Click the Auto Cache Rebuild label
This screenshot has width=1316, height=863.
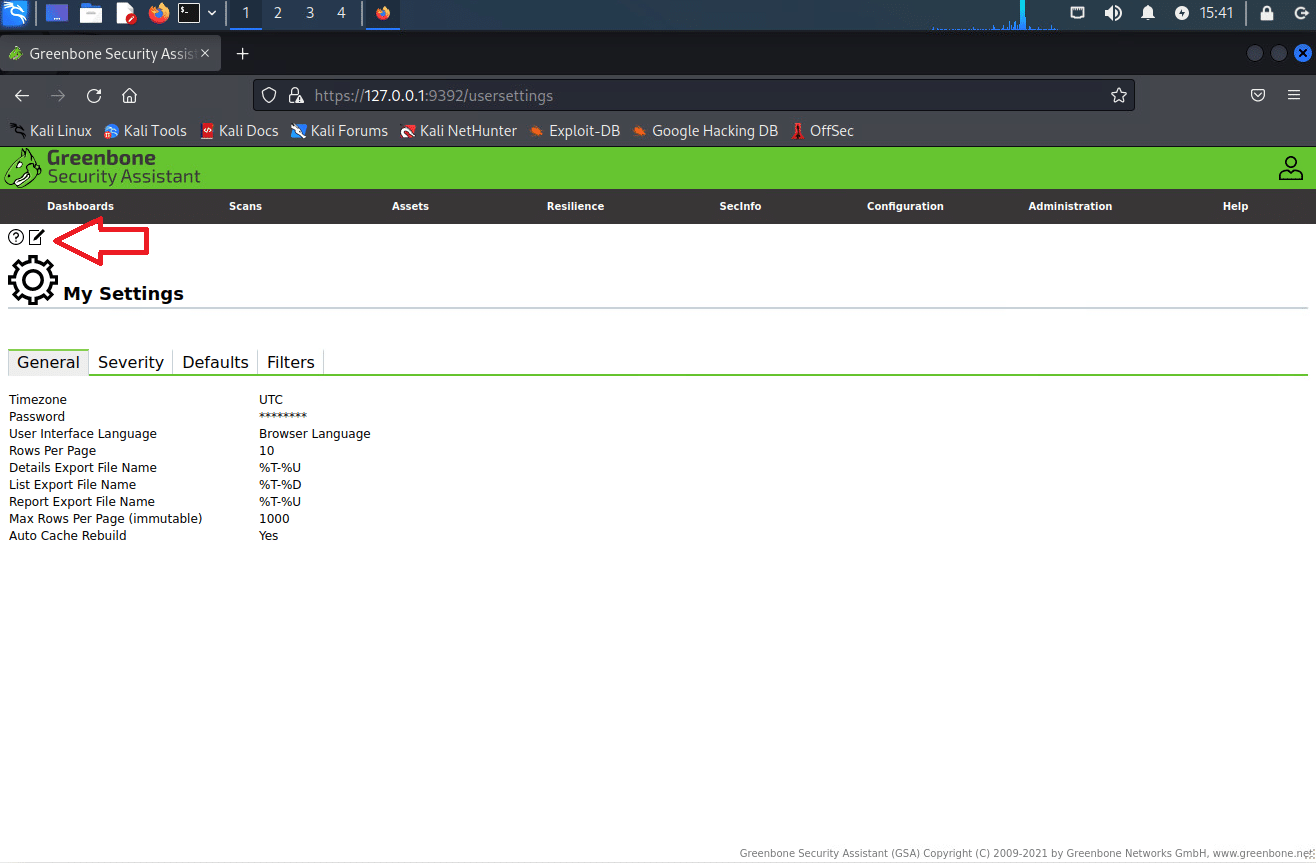pyautogui.click(x=68, y=536)
